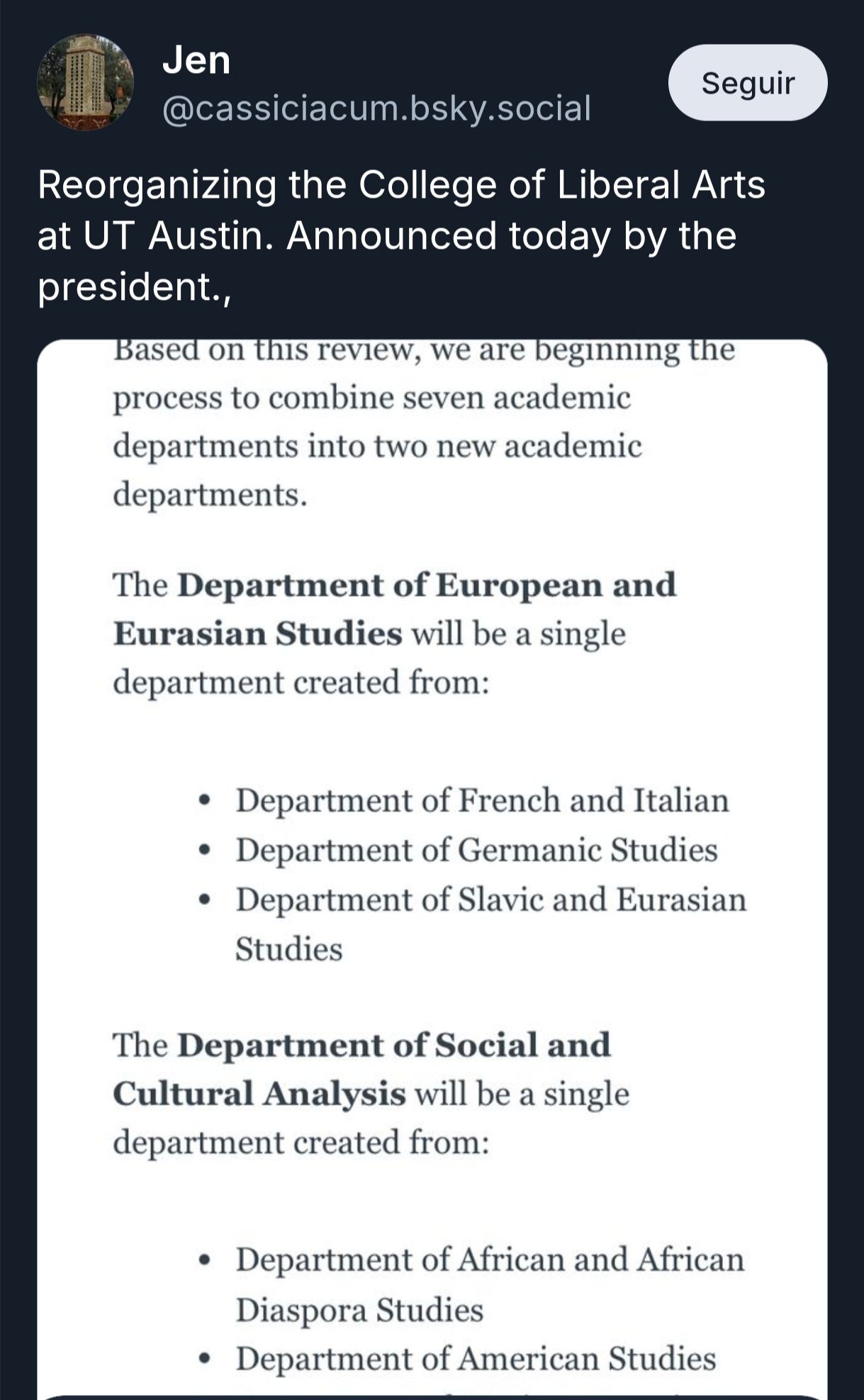Click 'Department of Germanic Studies' bullet item
The width and height of the screenshot is (864, 1400).
coord(476,850)
